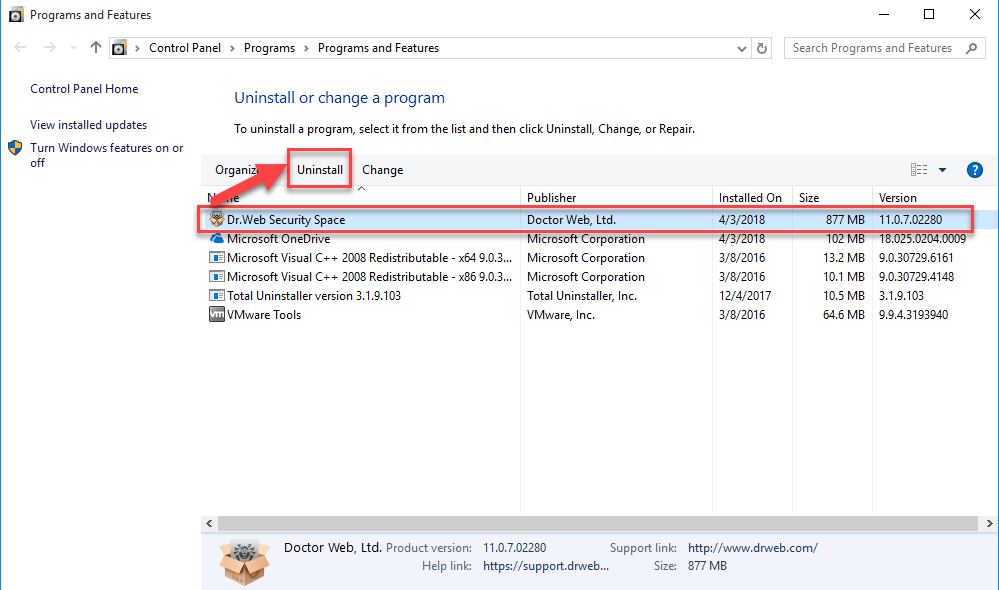Image resolution: width=999 pixels, height=590 pixels.
Task: Sort by the Version column header
Action: (x=898, y=198)
